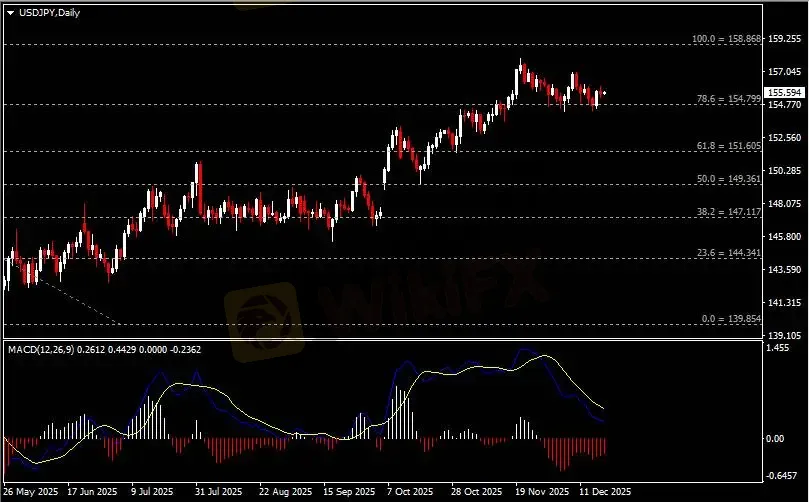Image resolution: width=809 pixels, height=502 pixels.
Task: Click the 19 Nov 2025 date label
Action: click(542, 492)
